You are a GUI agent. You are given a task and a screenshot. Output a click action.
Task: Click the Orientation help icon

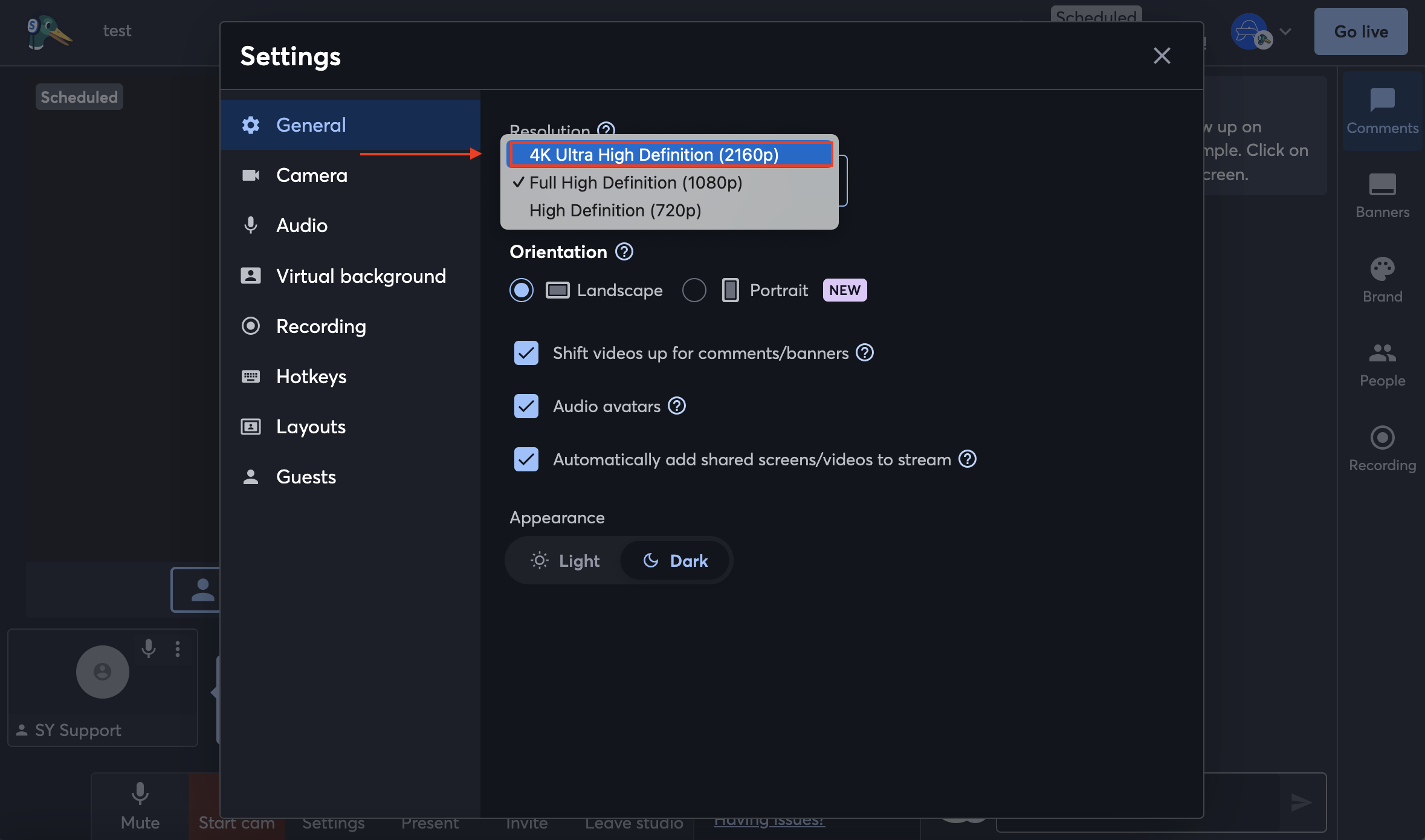(624, 251)
